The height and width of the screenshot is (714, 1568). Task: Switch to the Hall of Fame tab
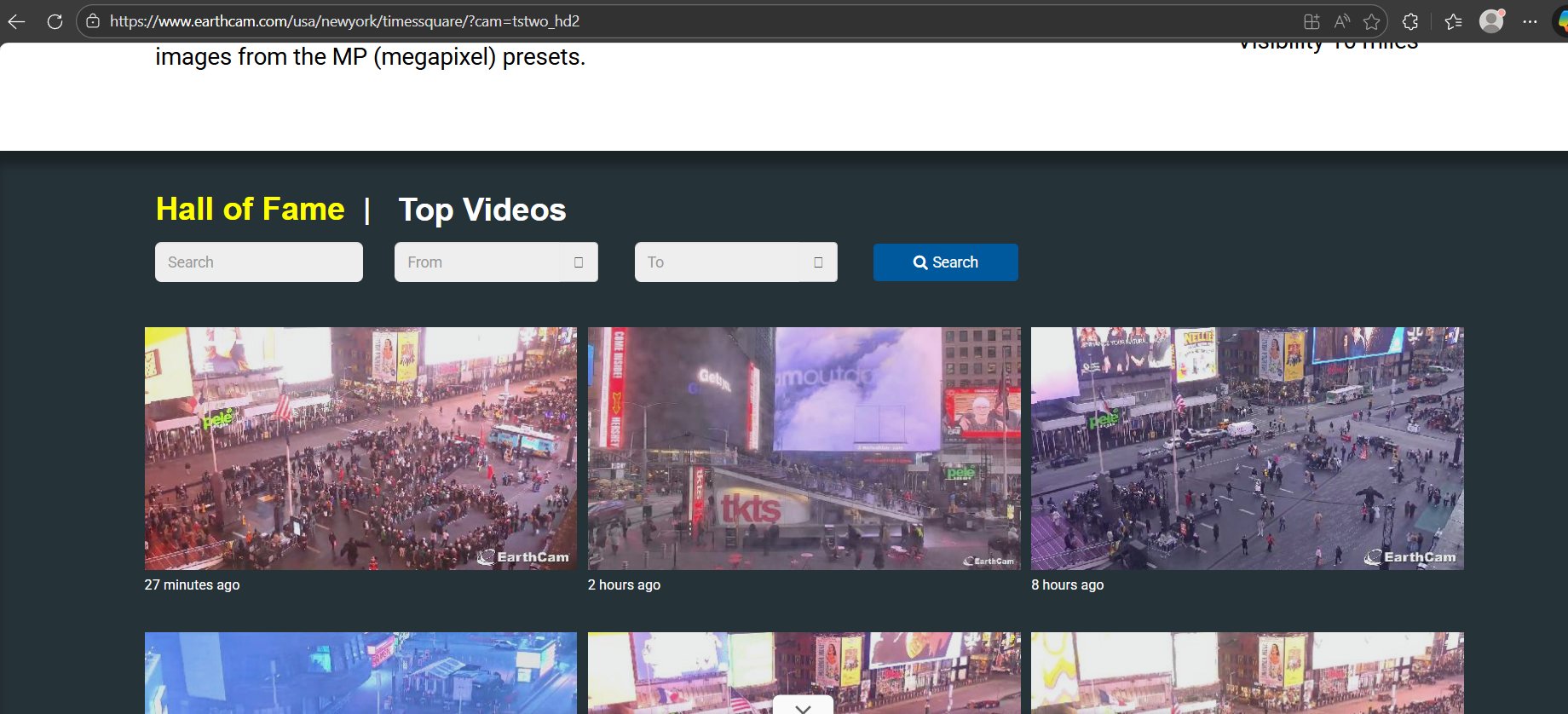click(x=250, y=210)
